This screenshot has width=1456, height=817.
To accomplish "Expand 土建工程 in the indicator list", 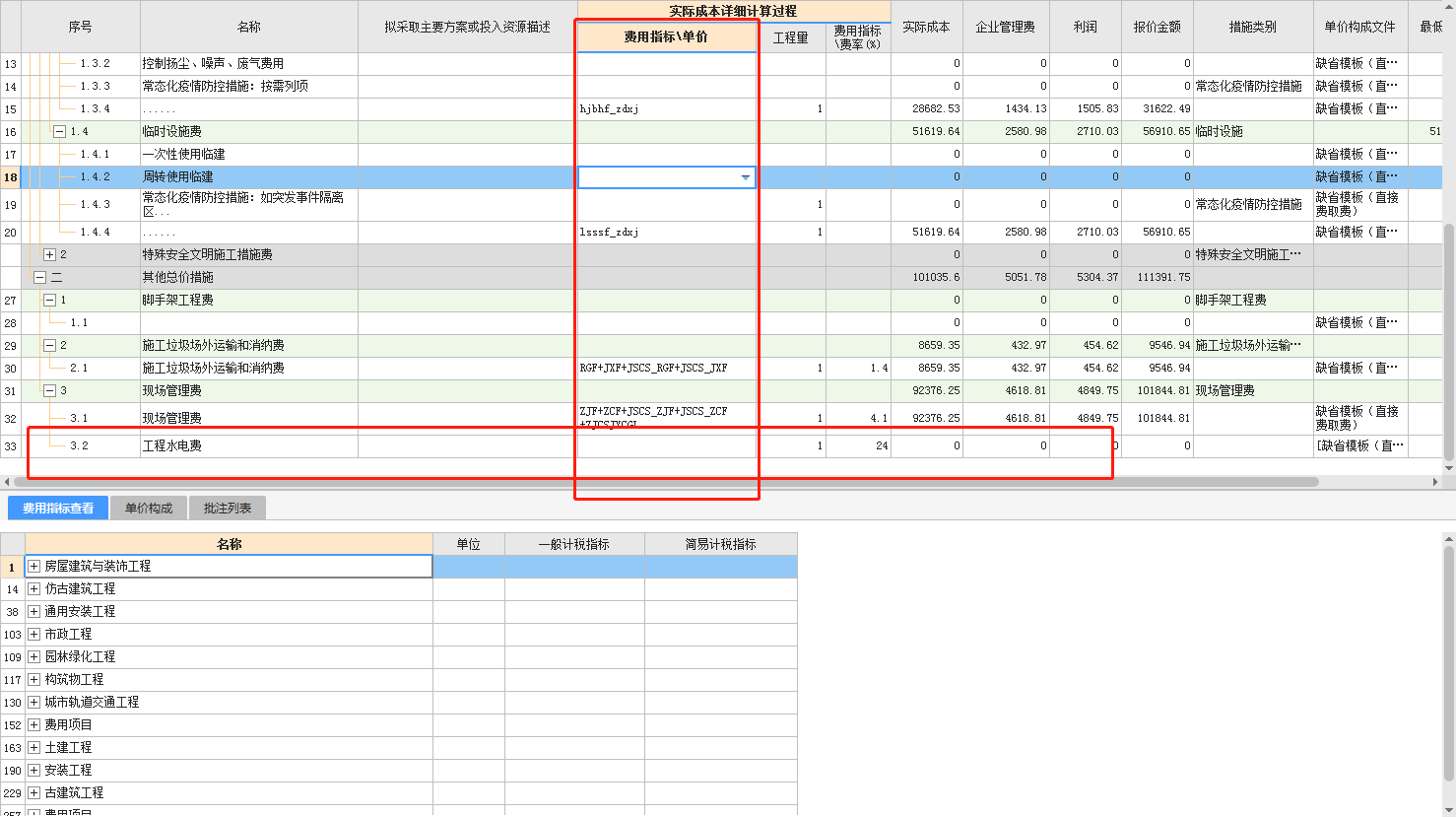I will (33, 748).
